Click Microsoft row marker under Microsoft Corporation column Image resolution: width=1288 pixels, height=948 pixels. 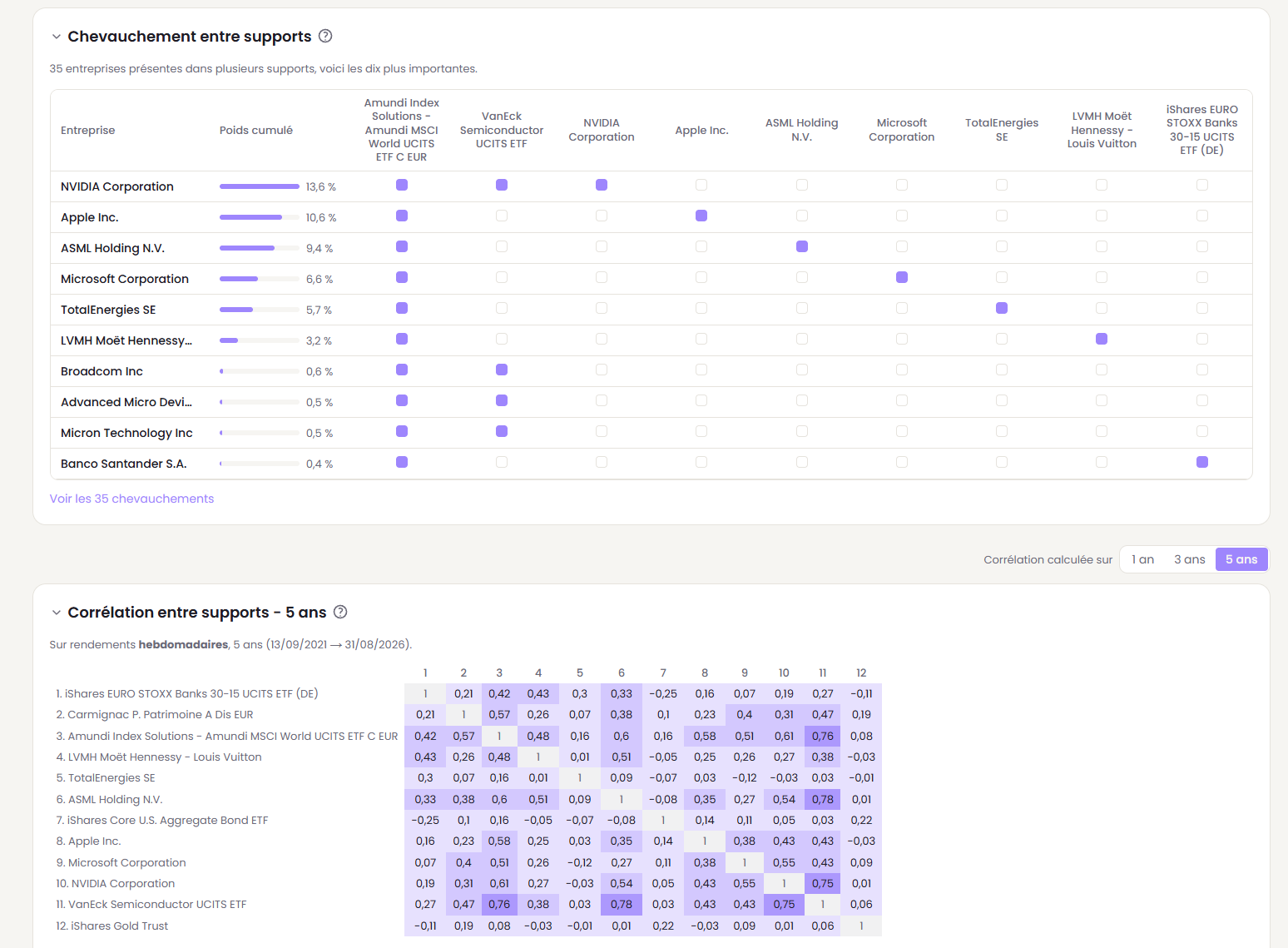(902, 277)
